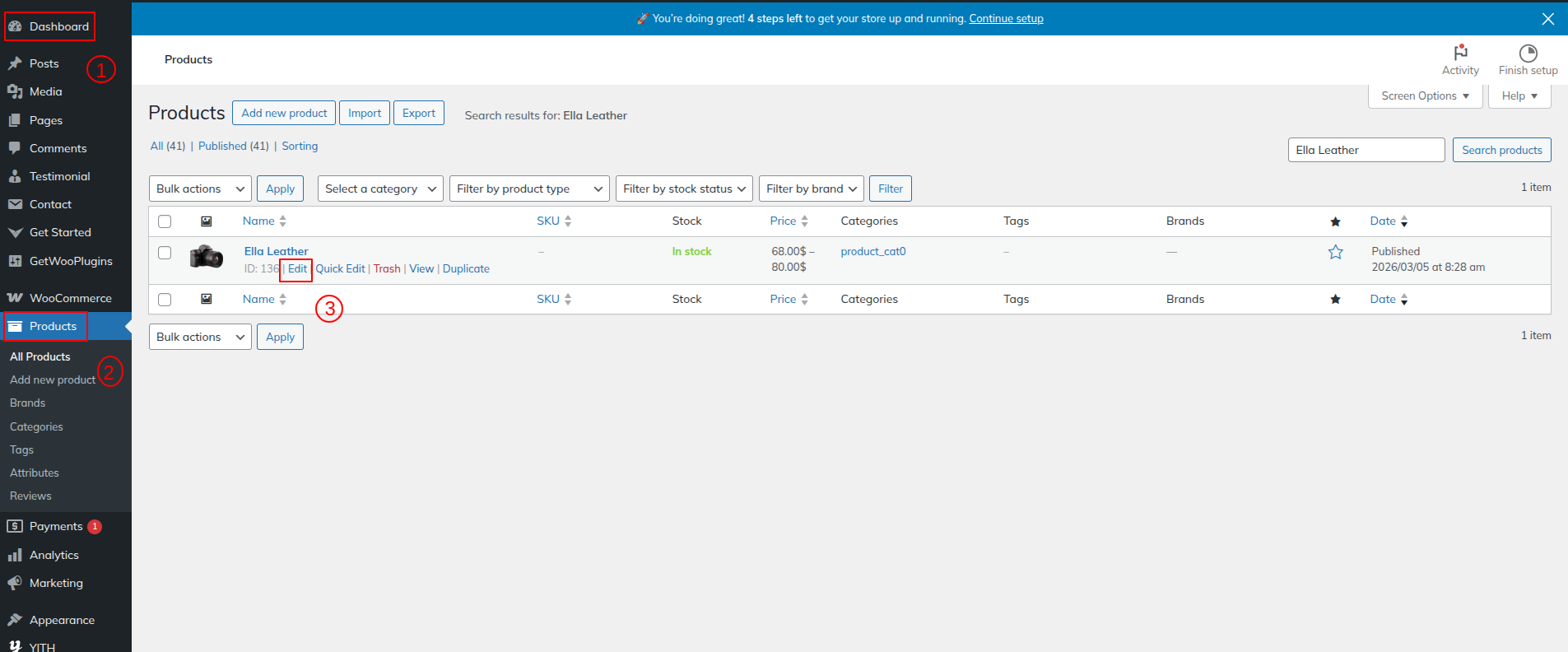Check the Ella Leather row checkbox
1568x652 pixels.
point(165,253)
